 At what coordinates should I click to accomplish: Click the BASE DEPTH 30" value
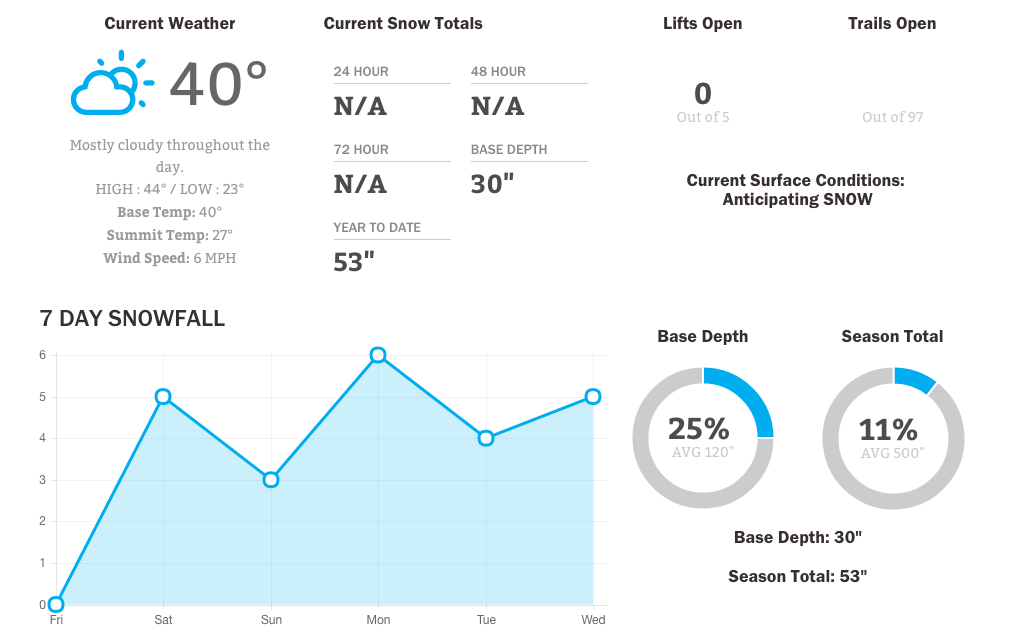[492, 184]
